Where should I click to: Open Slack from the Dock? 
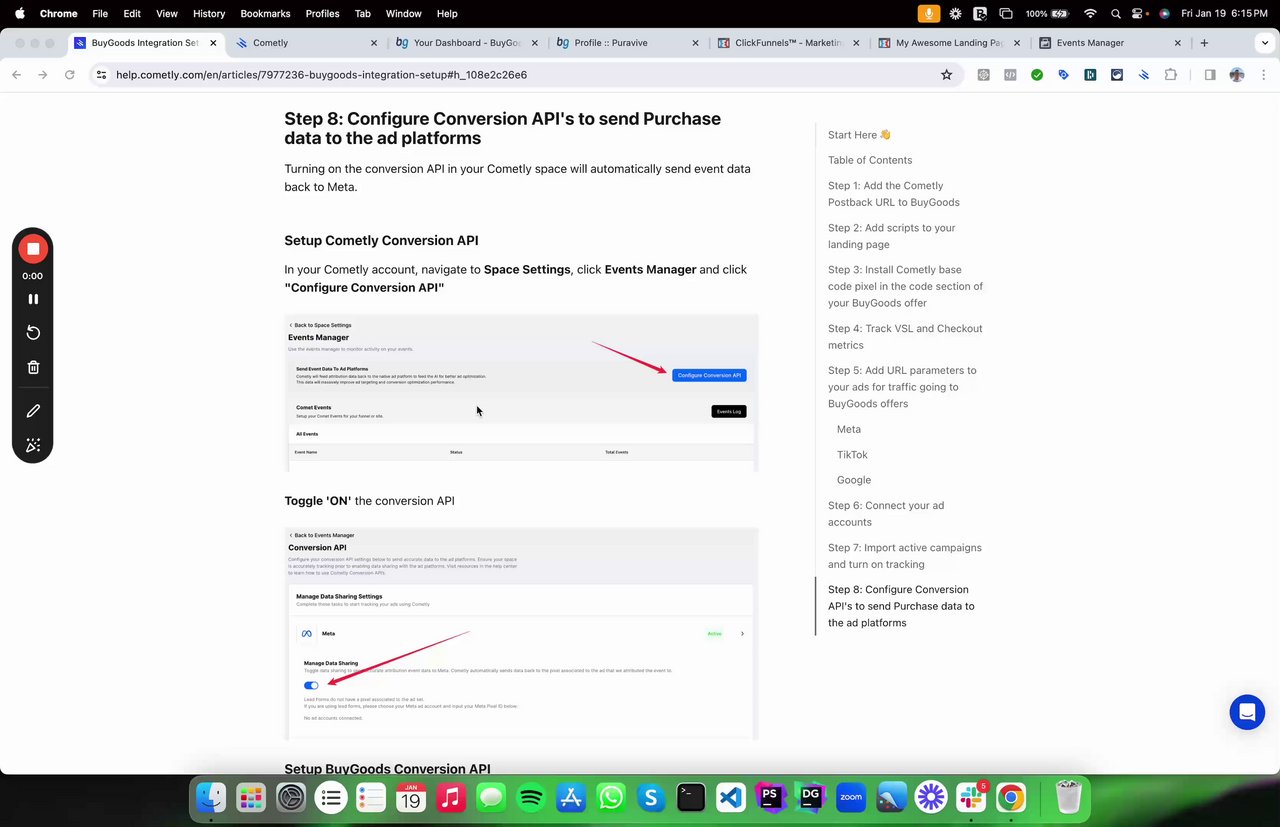tap(971, 797)
